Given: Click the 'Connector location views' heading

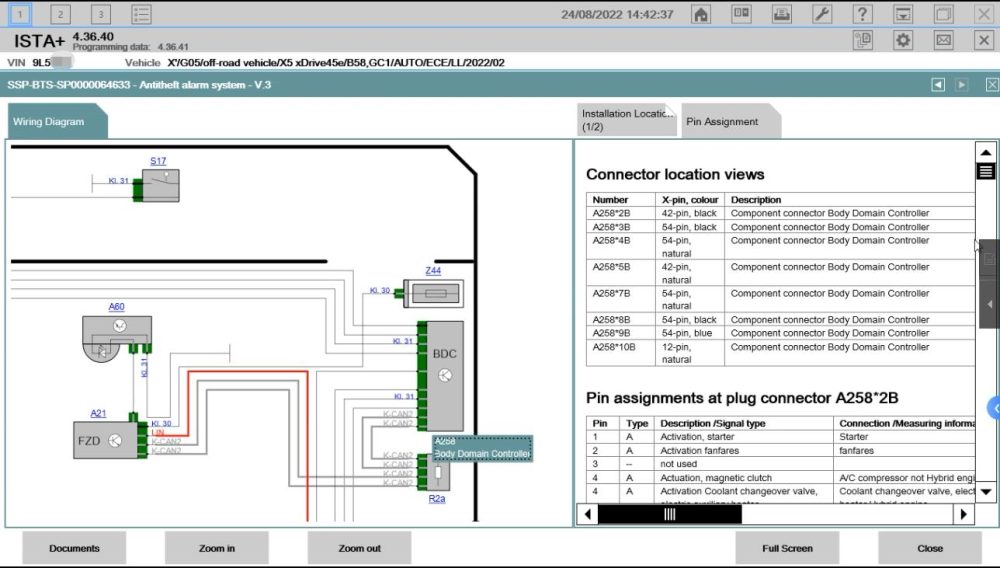Looking at the screenshot, I should [675, 174].
